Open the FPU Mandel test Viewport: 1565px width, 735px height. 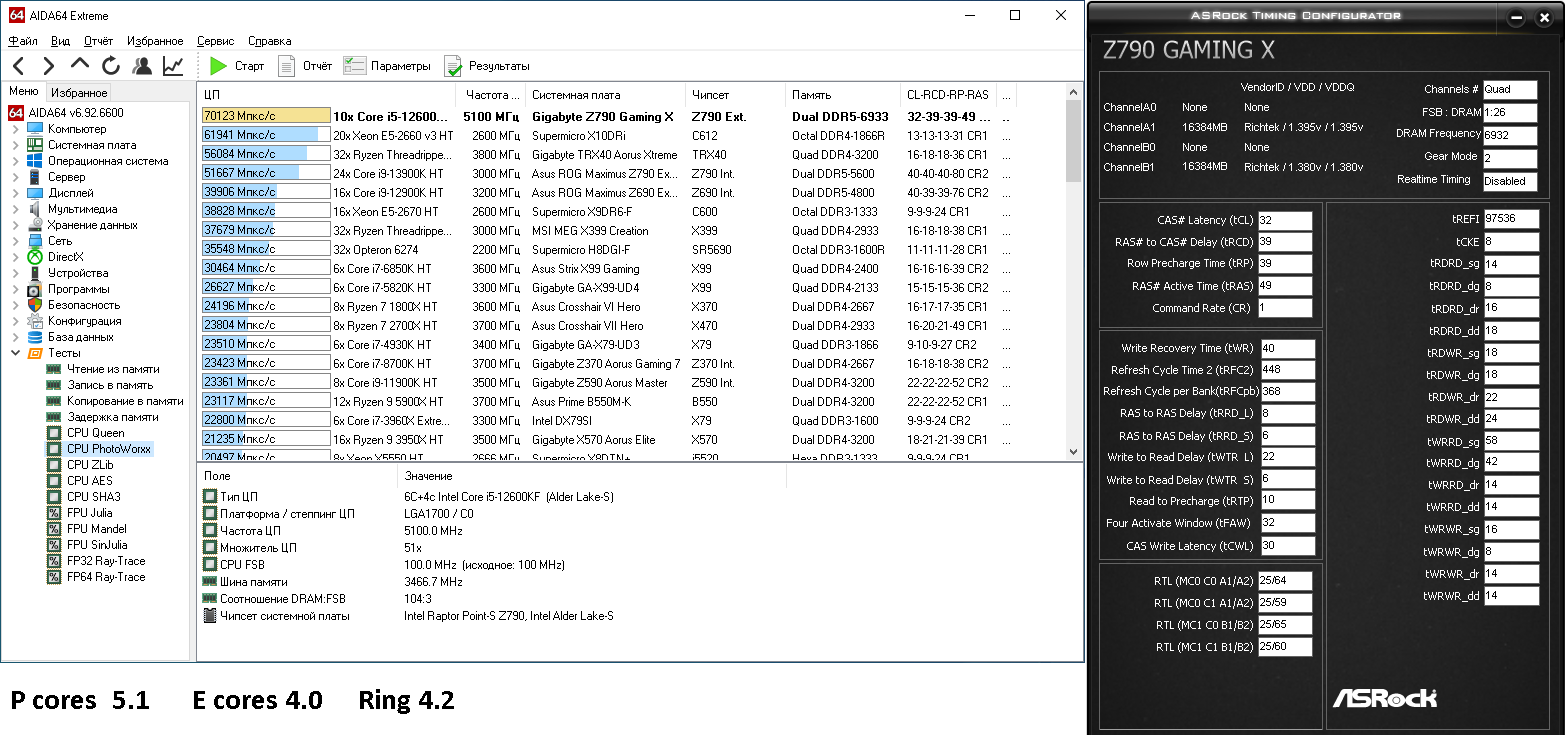(x=97, y=529)
